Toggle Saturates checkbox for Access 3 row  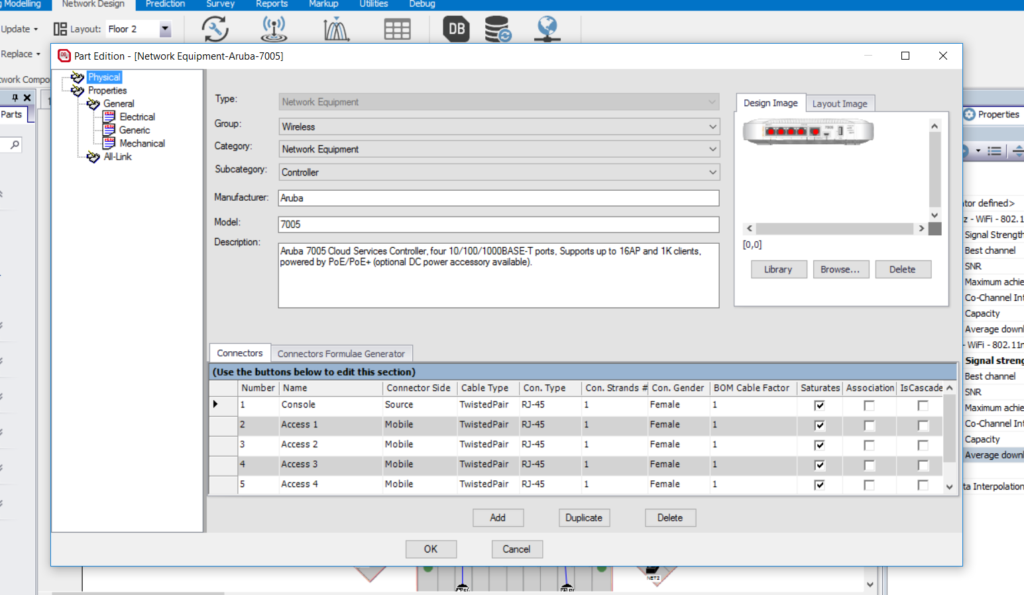tap(820, 465)
